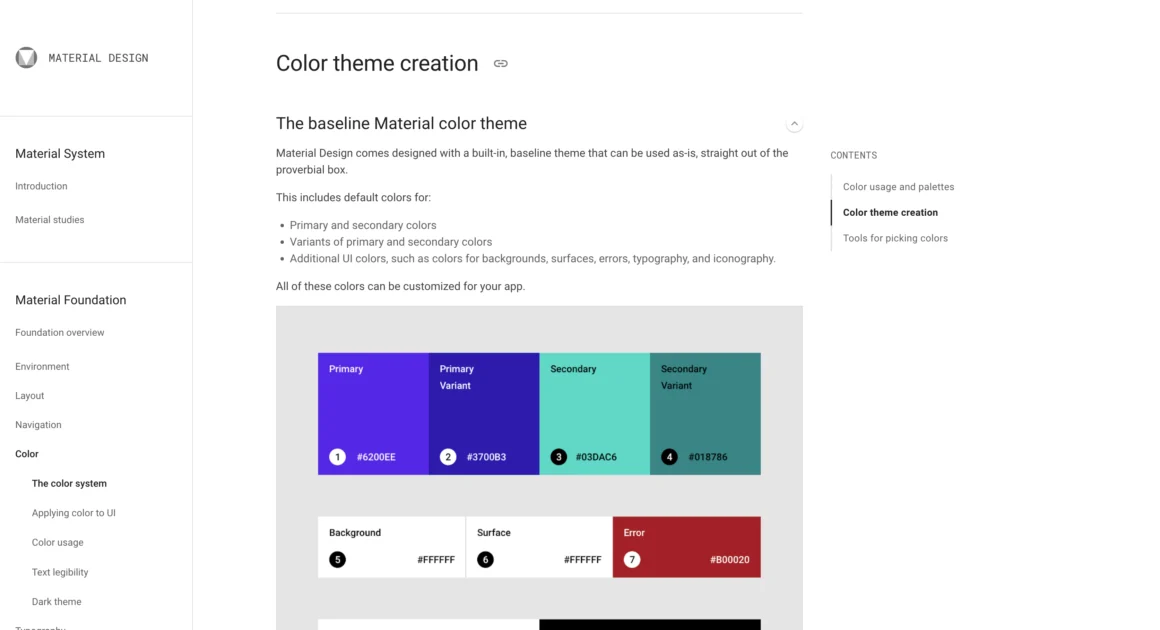This screenshot has height=630, width=1160.
Task: Click numbered circle 5 on Background swatch
Action: (x=337, y=560)
